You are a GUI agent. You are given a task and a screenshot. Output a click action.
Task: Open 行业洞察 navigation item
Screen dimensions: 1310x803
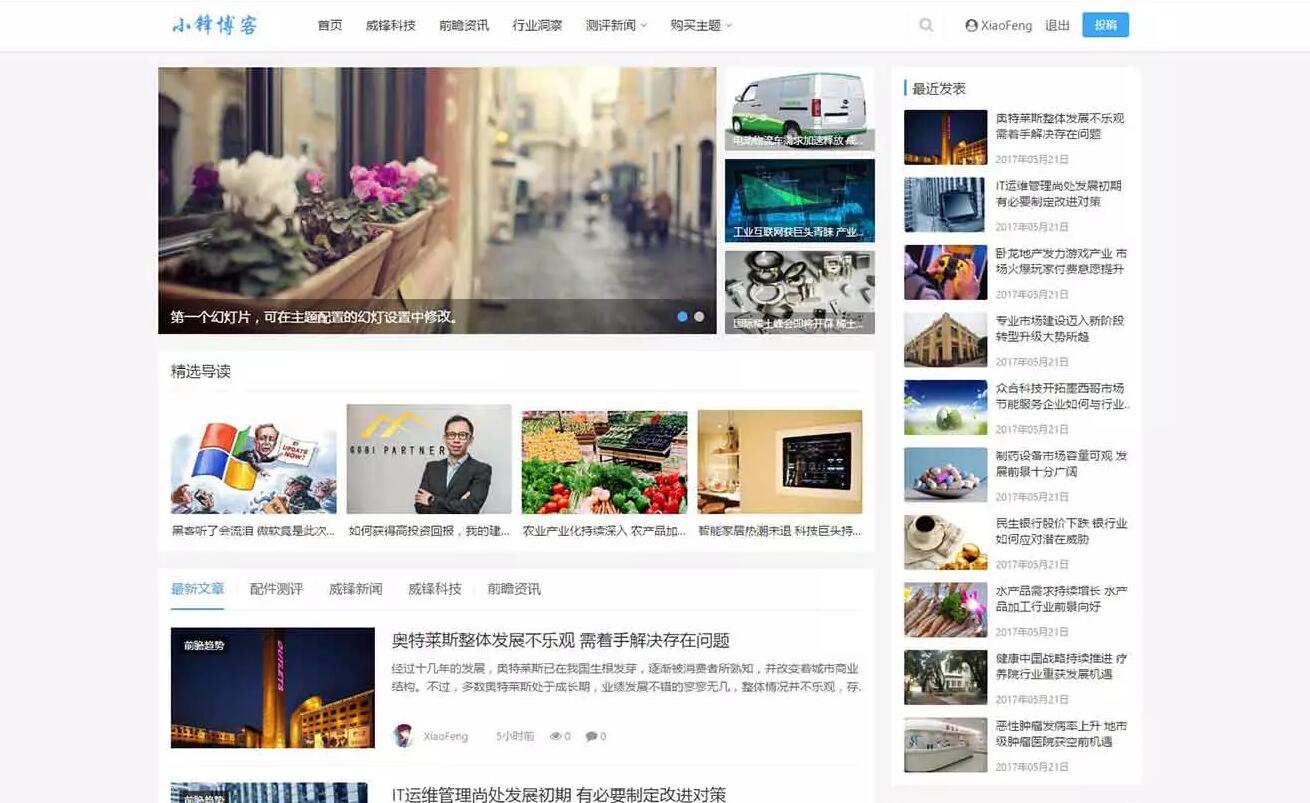[x=537, y=25]
